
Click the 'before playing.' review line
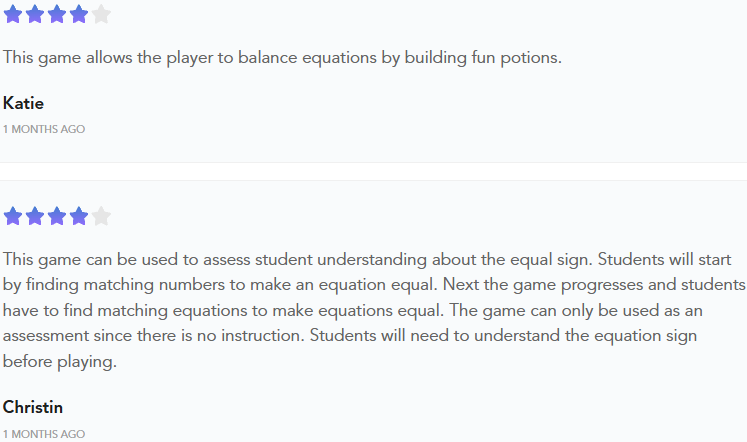click(x=60, y=362)
